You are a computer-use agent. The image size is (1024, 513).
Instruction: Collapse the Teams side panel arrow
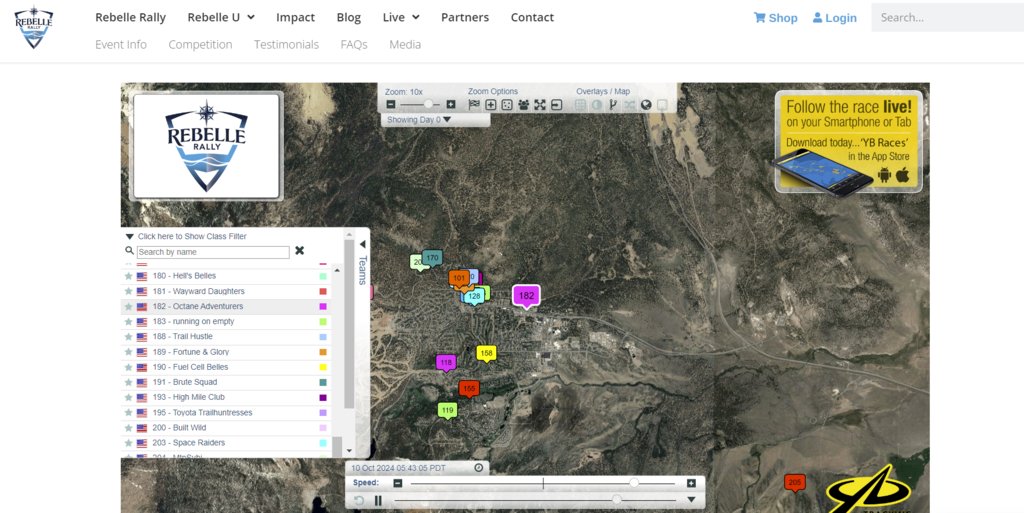point(362,244)
